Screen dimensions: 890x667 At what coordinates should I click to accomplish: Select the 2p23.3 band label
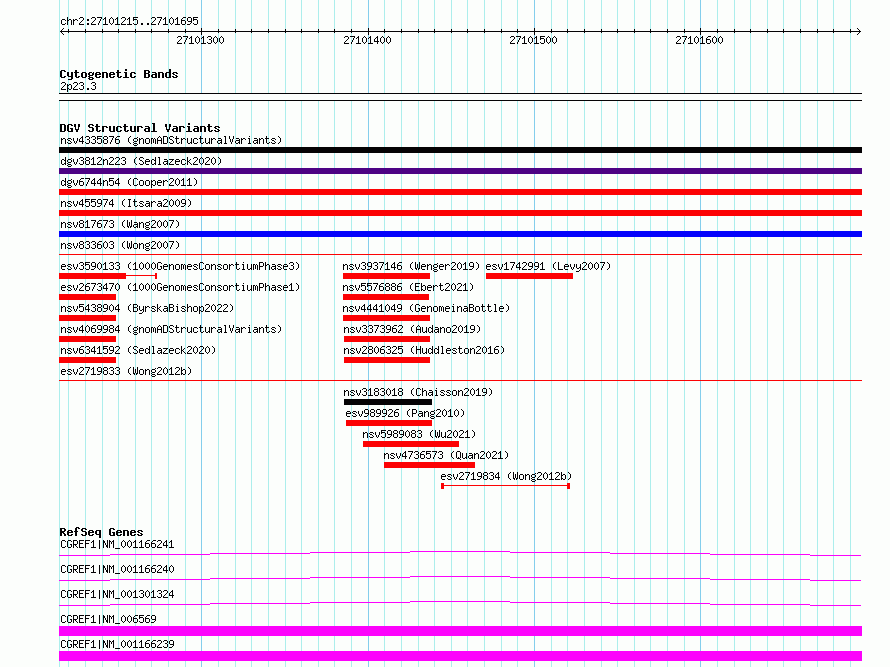[x=78, y=86]
